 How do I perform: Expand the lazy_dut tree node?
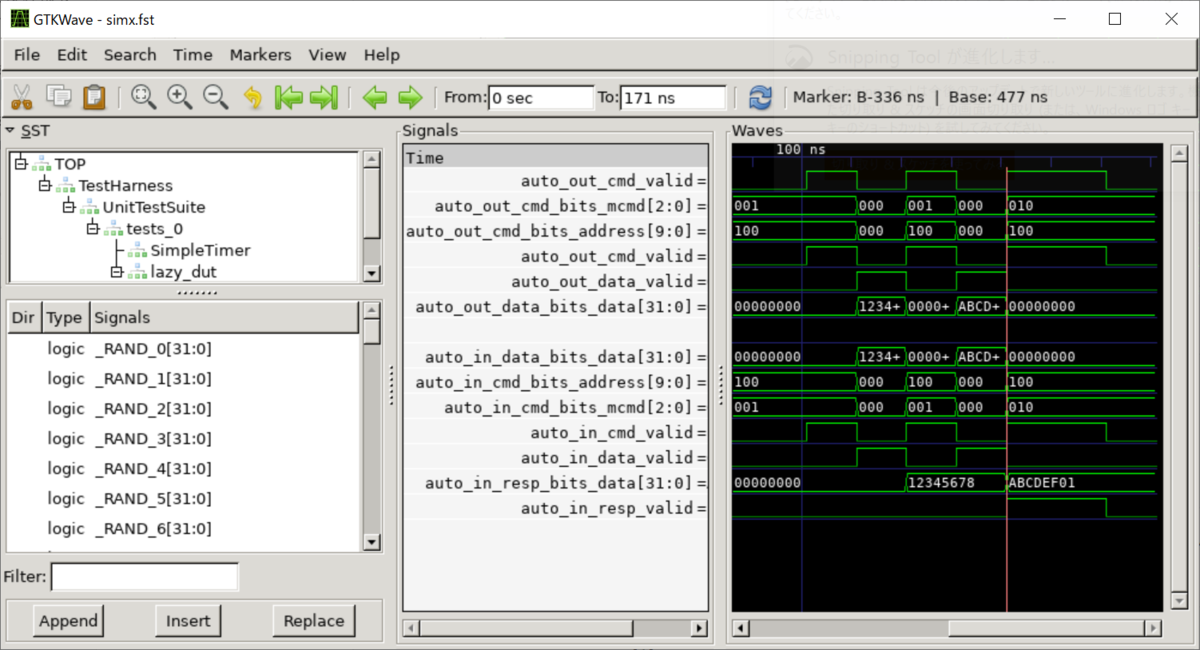[x=117, y=272]
